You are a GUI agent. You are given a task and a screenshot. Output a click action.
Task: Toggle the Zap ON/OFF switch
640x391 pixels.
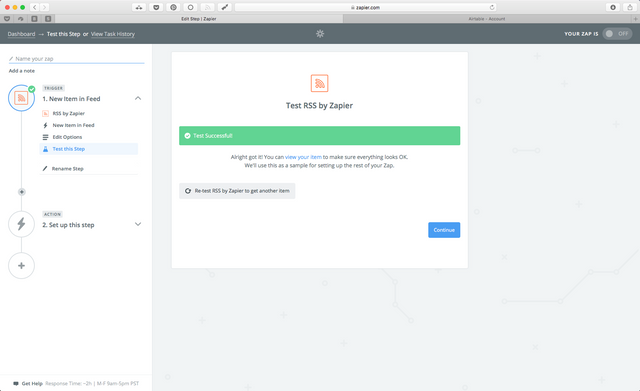[617, 34]
